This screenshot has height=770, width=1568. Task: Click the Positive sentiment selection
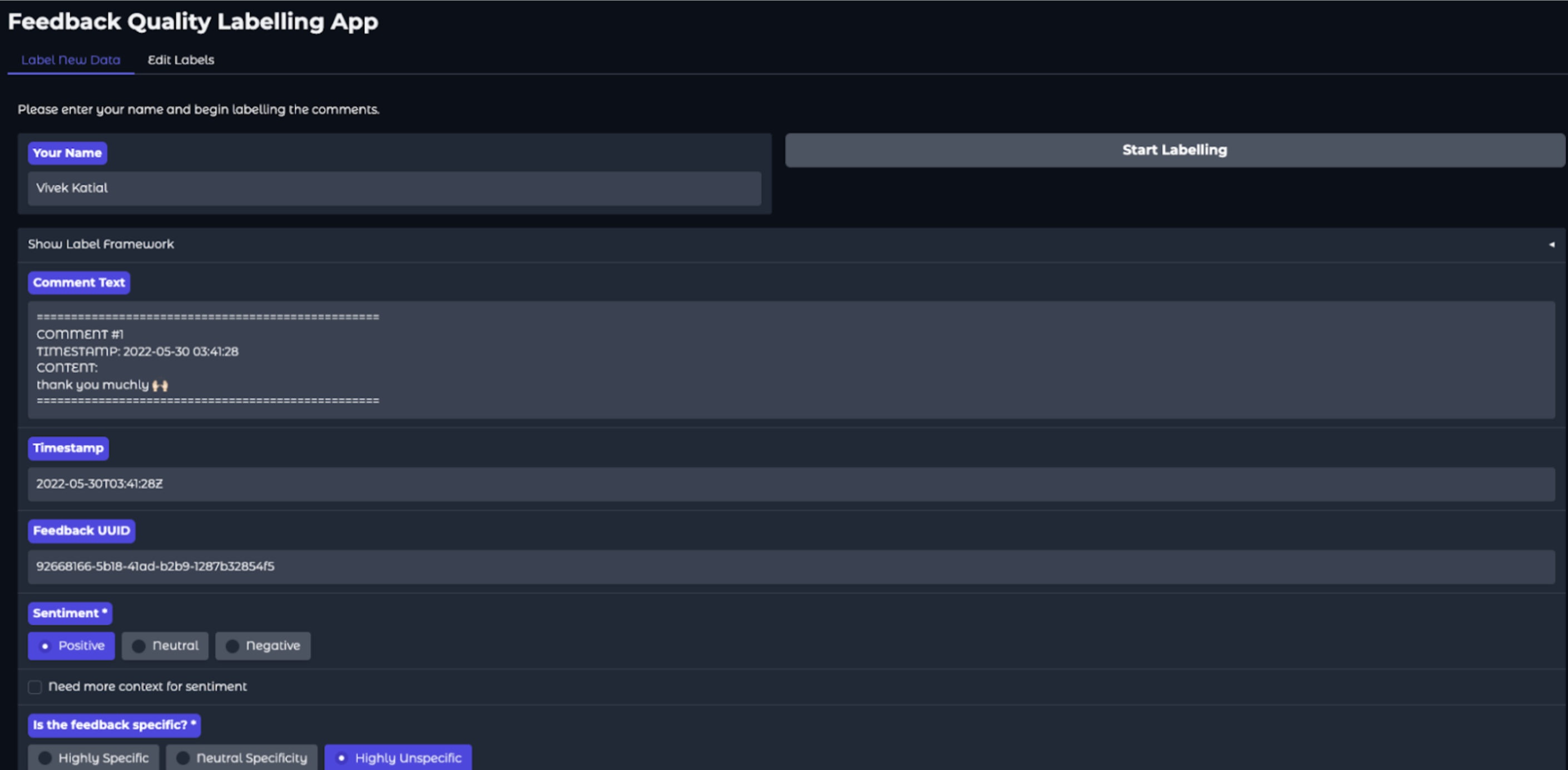coord(71,646)
